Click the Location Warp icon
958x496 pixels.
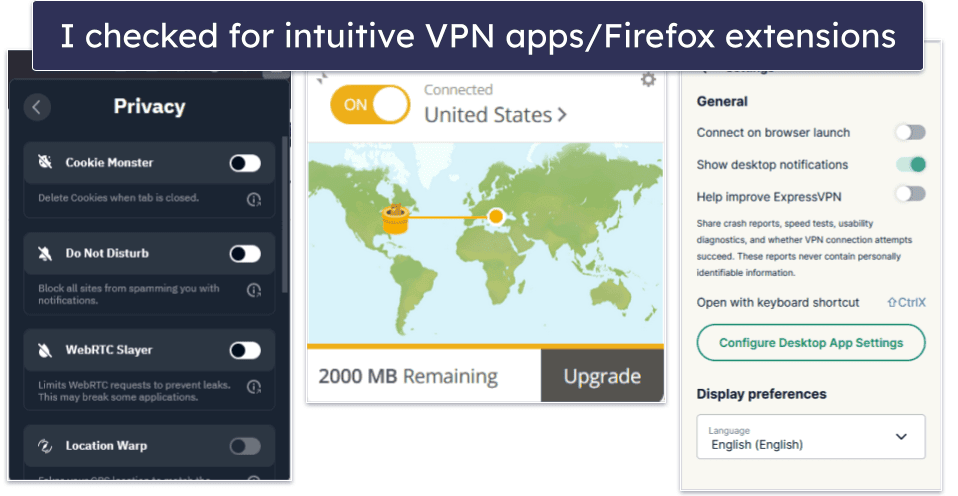45,446
